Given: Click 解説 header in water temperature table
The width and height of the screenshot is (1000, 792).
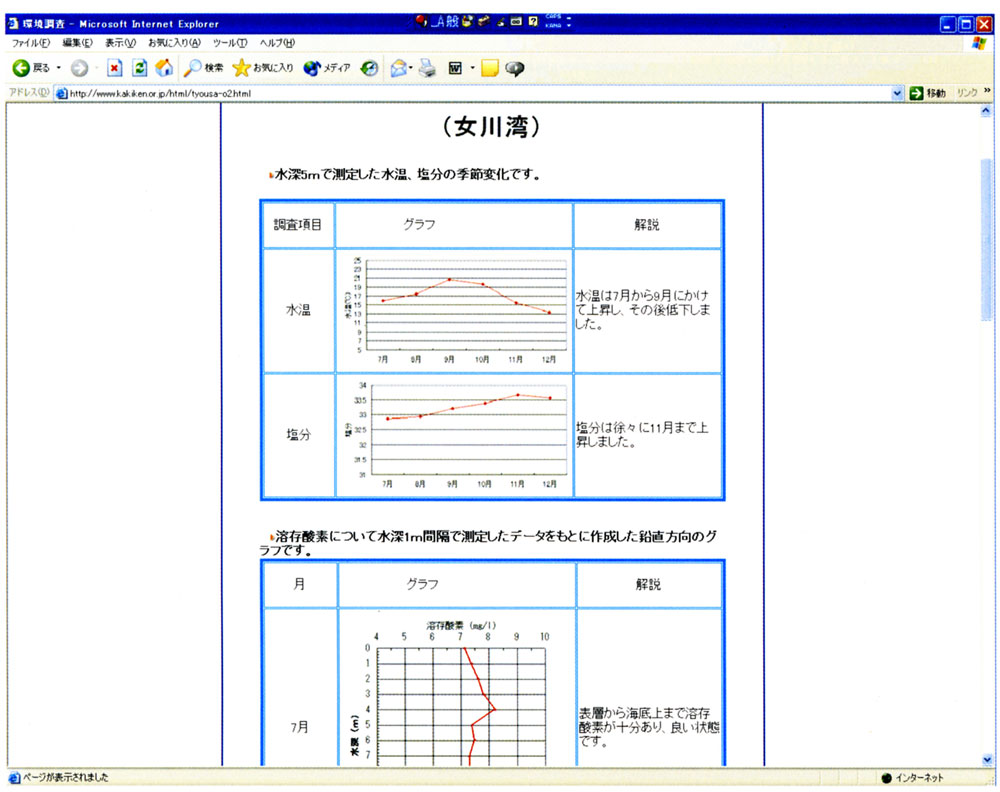Looking at the screenshot, I should (647, 224).
